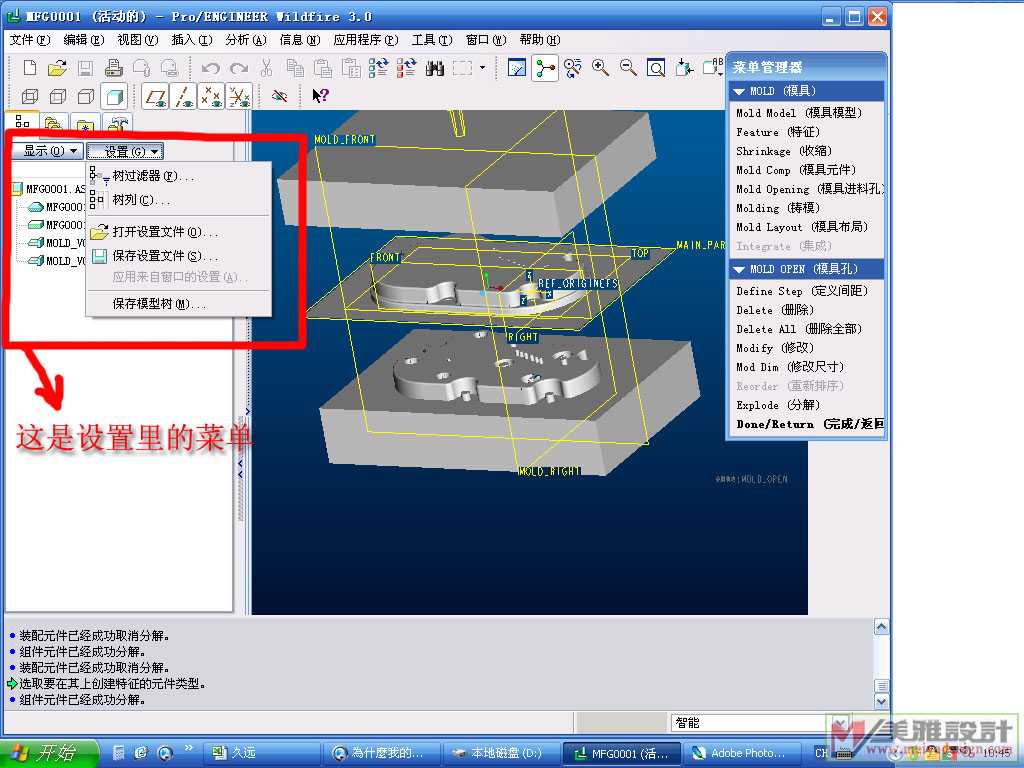The height and width of the screenshot is (768, 1024).
Task: Toggle datum axes display
Action: (184, 97)
